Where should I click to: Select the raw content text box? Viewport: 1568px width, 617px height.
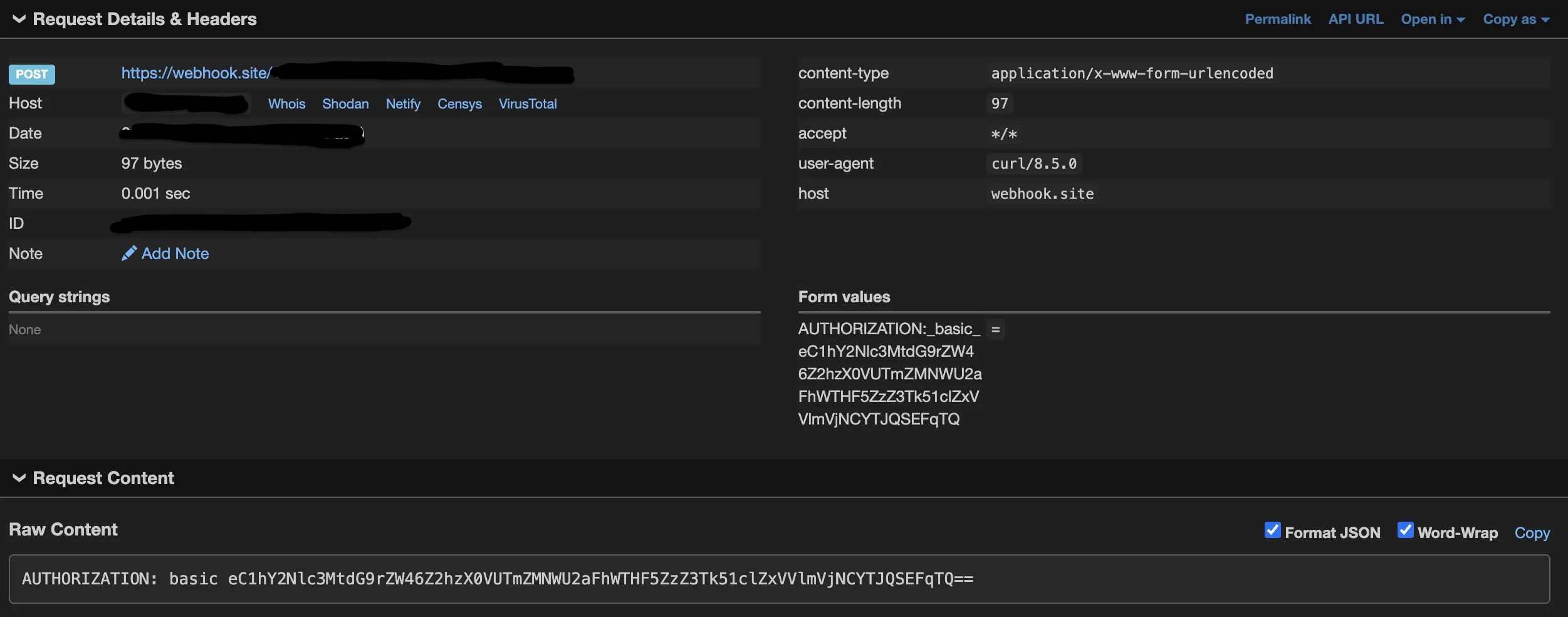tap(783, 578)
